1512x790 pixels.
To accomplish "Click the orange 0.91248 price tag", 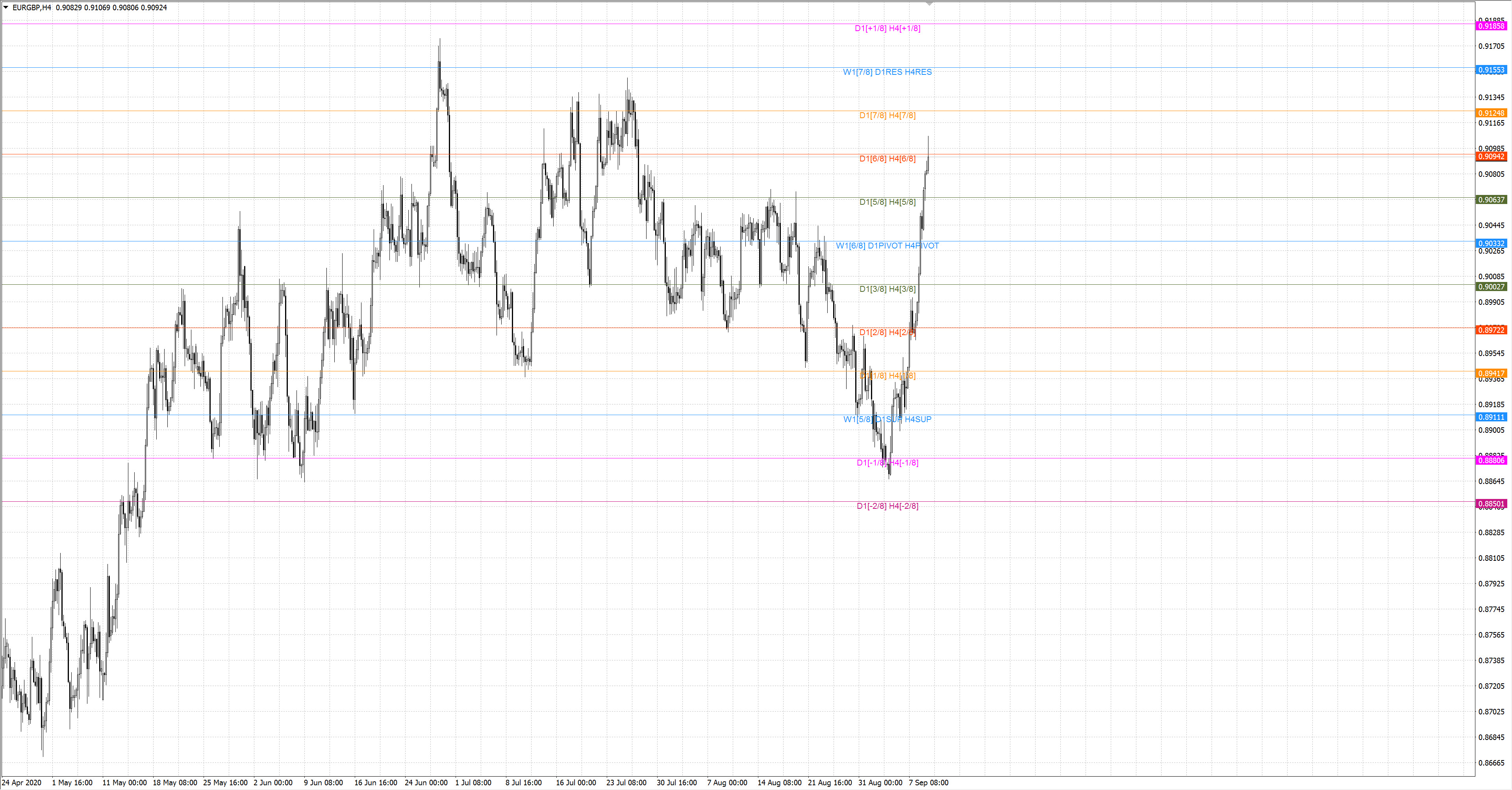I will click(1491, 113).
